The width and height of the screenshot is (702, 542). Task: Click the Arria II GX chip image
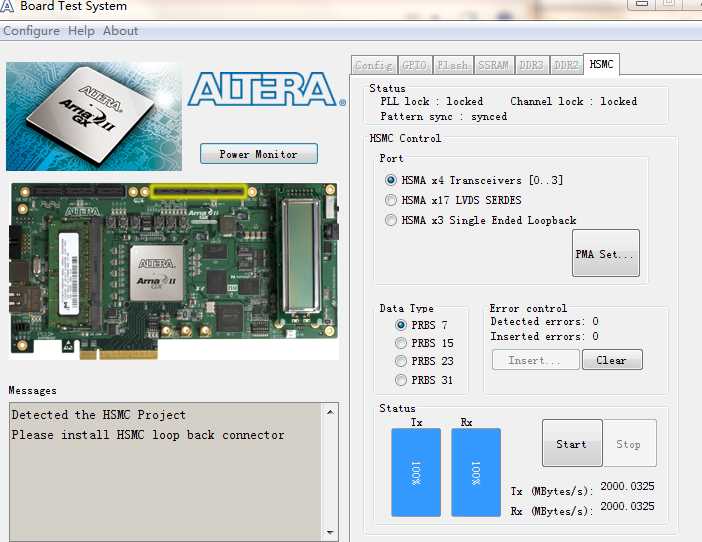point(94,116)
